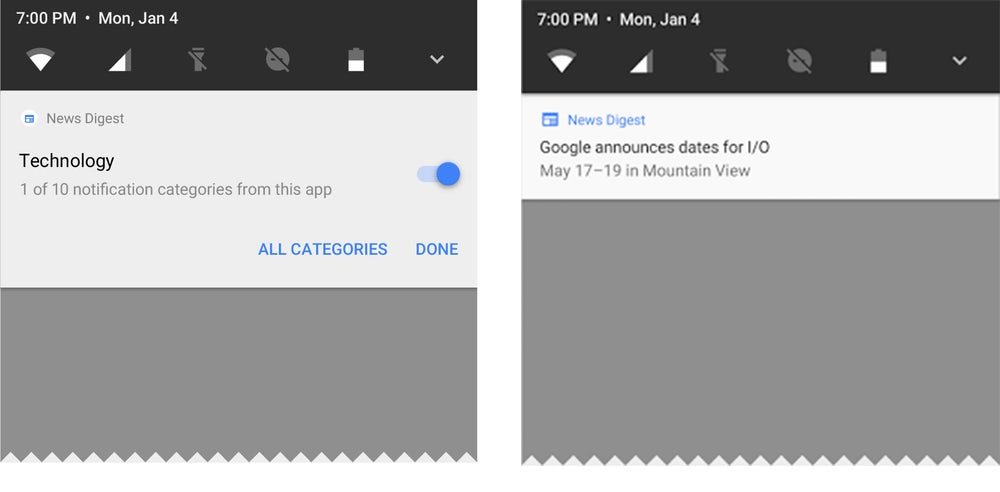Tap the cellular signal icon in the left screen
1000x492 pixels.
click(x=119, y=61)
